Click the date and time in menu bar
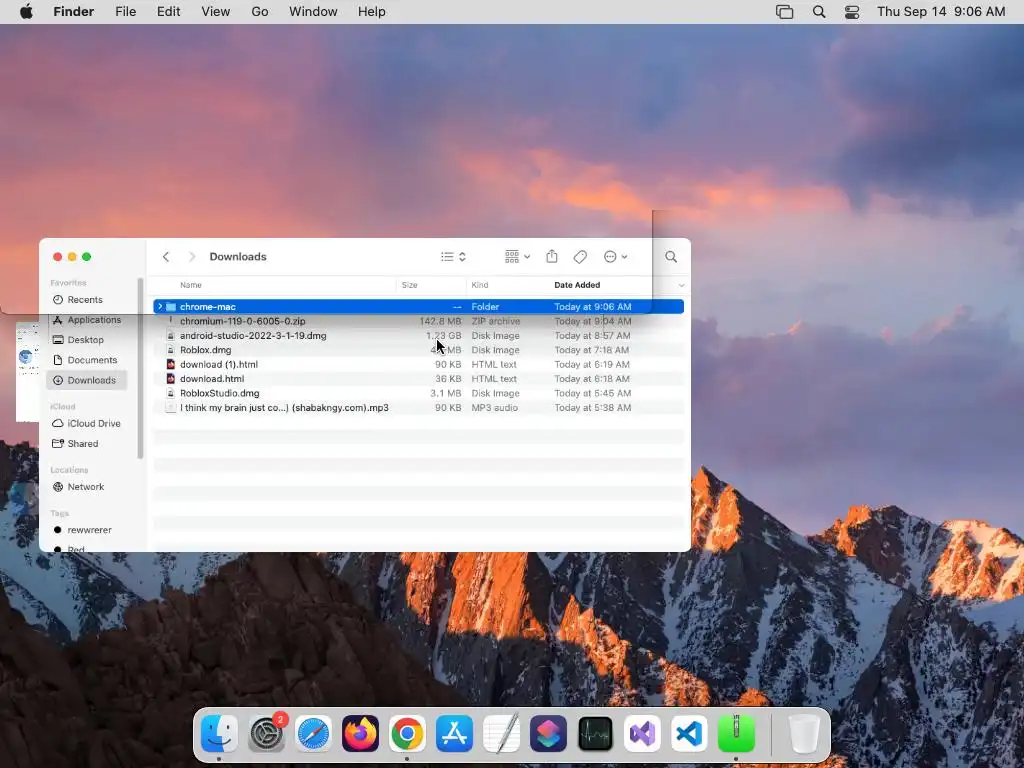The width and height of the screenshot is (1024, 768). 941,12
